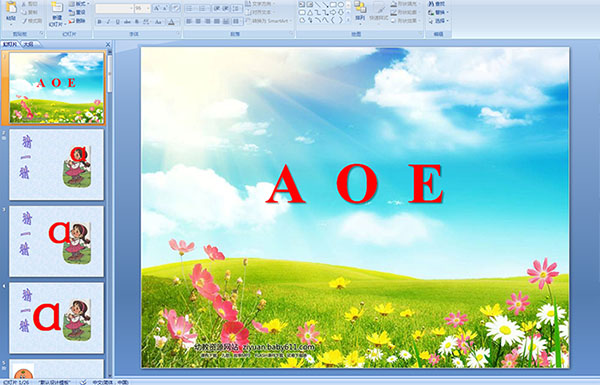Screen dimensions: 600x385
Task: Set paragraph alignment to left
Action: pos(189,21)
